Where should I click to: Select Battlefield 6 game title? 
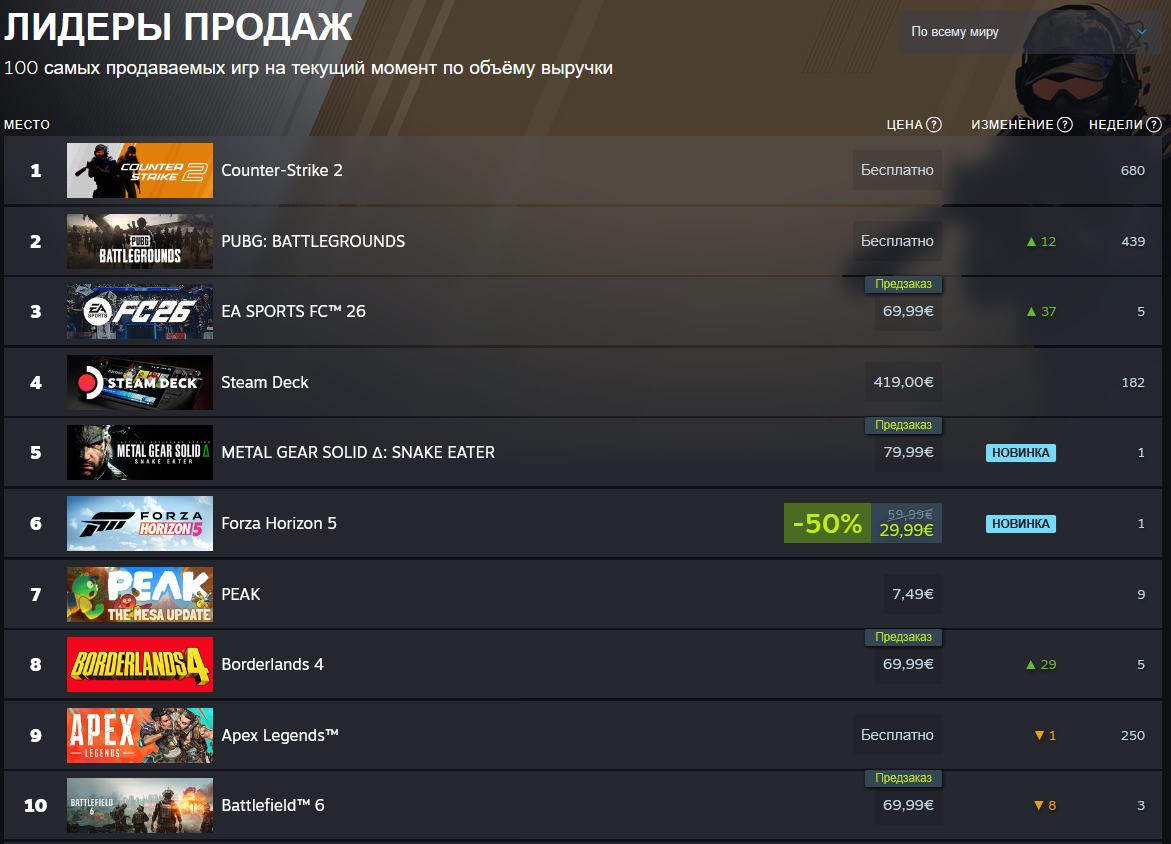point(273,805)
